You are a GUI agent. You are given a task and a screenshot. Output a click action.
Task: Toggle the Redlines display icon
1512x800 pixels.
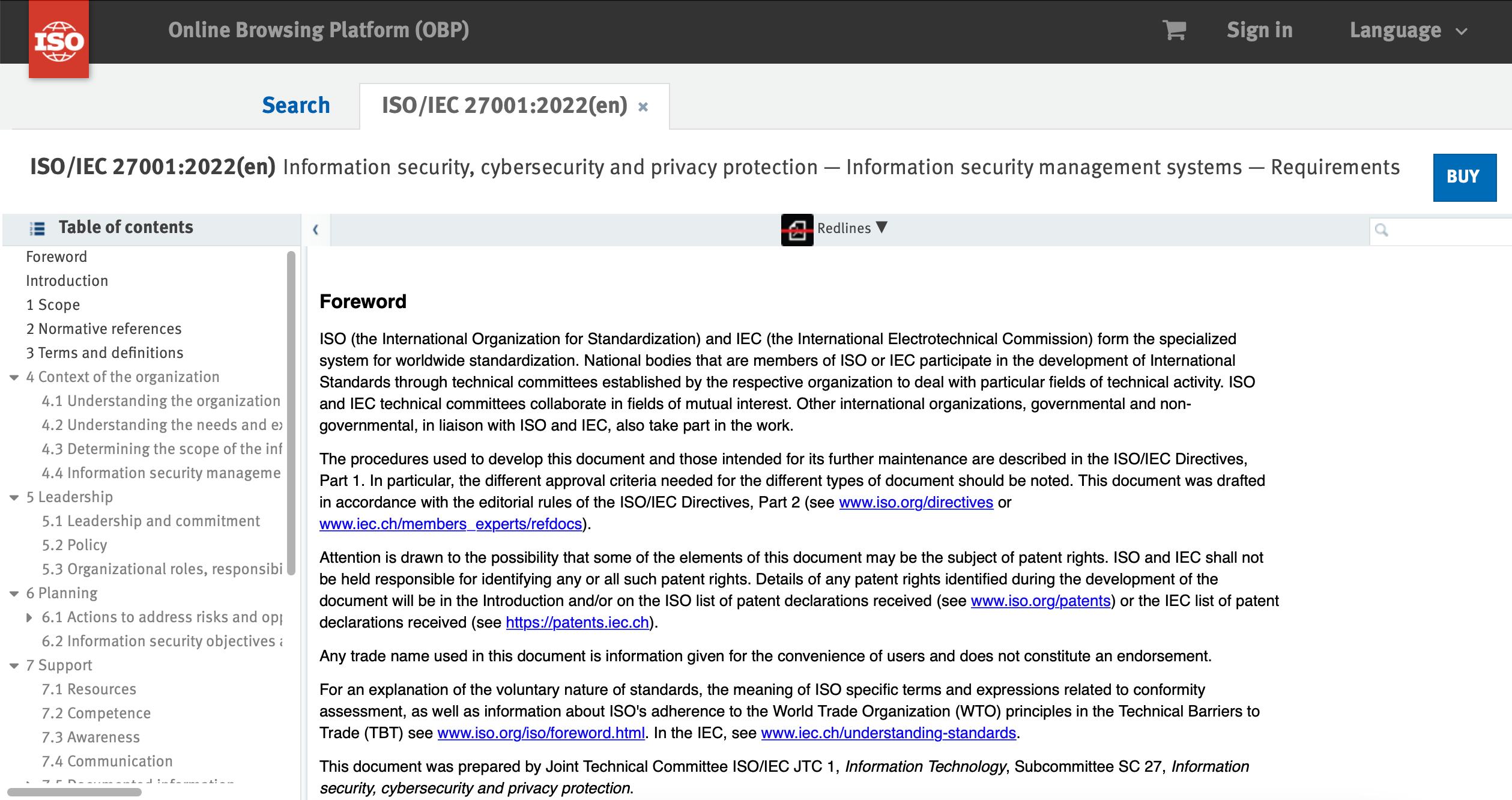pos(797,229)
